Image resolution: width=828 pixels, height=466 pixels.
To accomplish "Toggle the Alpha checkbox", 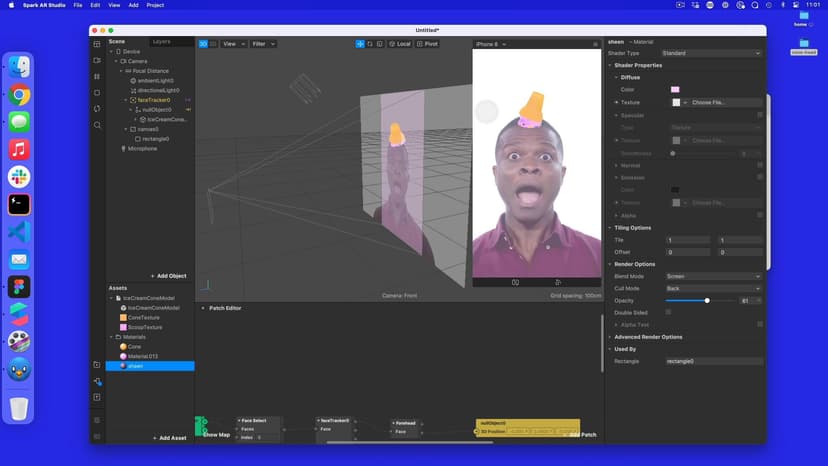I will click(x=760, y=215).
